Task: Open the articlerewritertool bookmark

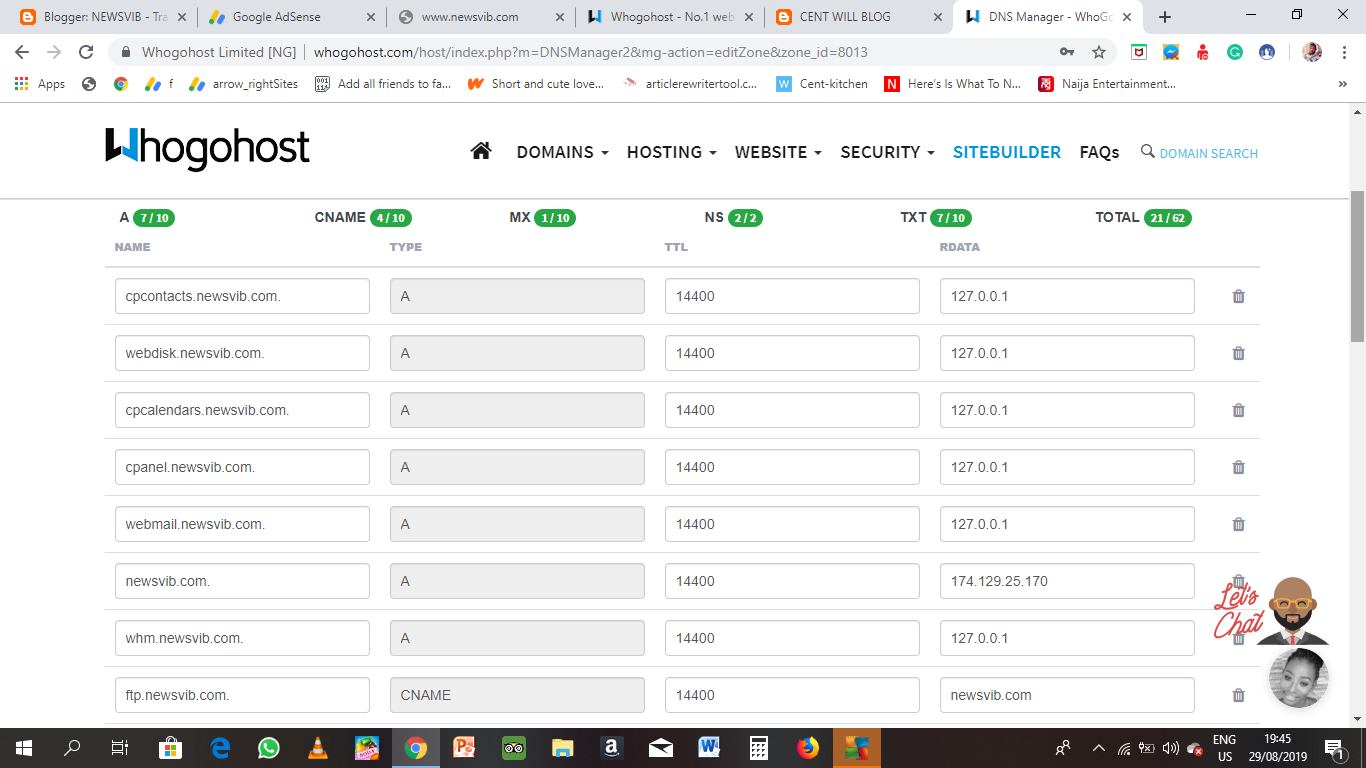Action: 690,84
